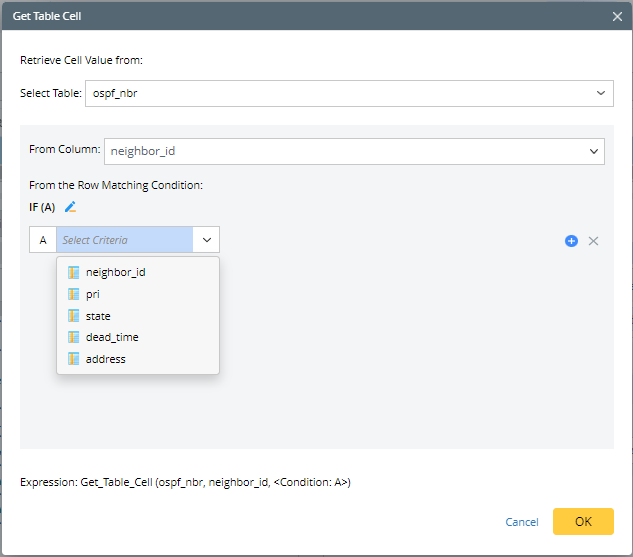This screenshot has width=633, height=557.
Task: Click the IF (A) condition label
Action: [42, 207]
